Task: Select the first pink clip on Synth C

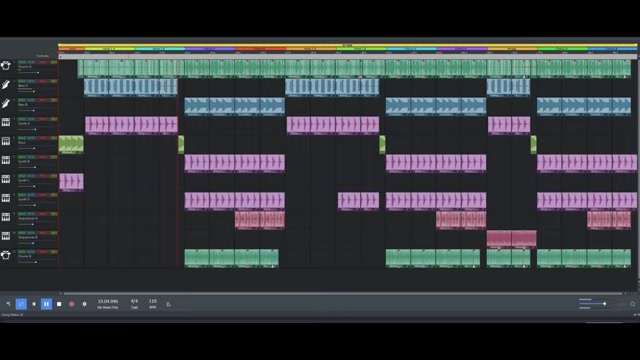Action: click(x=71, y=182)
